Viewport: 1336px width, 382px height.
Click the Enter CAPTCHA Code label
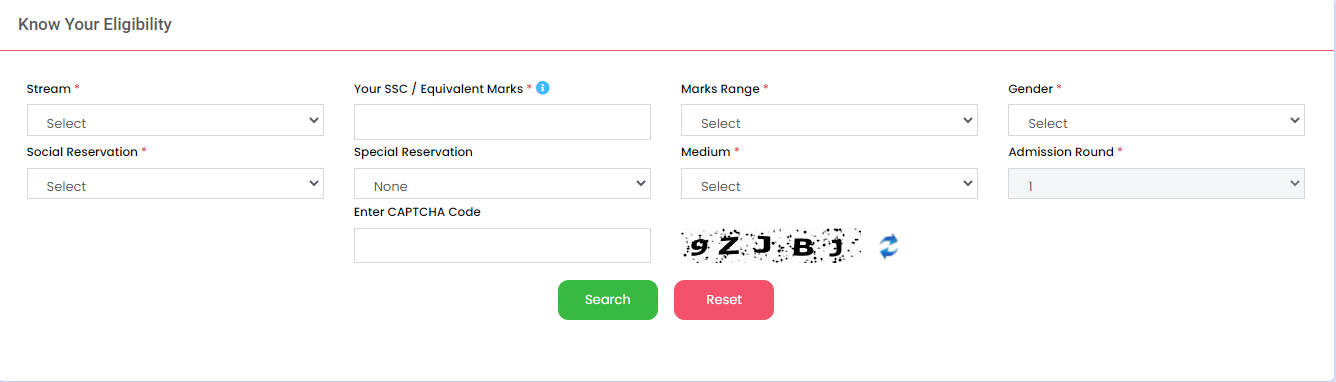click(417, 212)
